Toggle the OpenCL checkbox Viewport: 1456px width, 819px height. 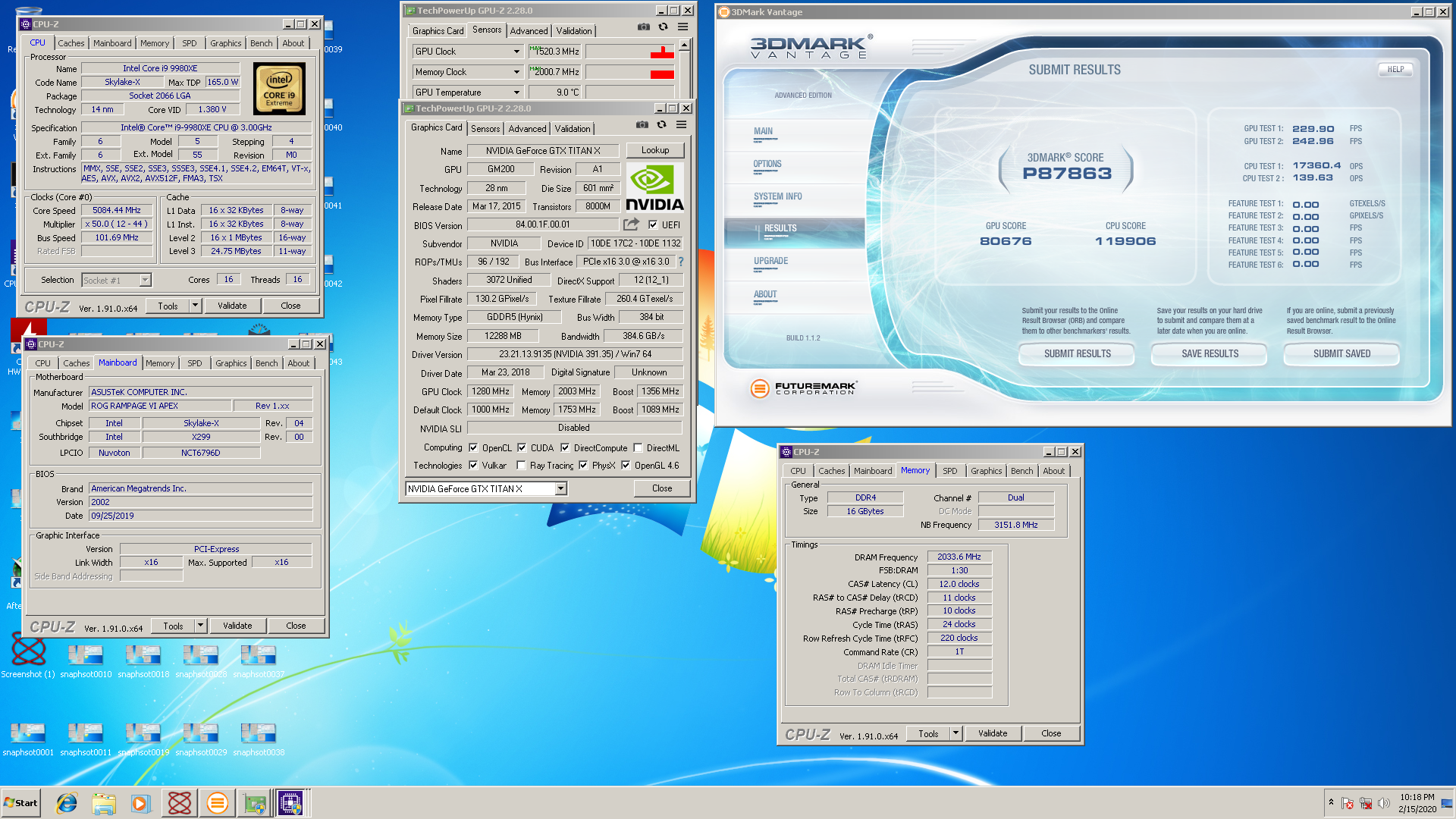(x=473, y=447)
